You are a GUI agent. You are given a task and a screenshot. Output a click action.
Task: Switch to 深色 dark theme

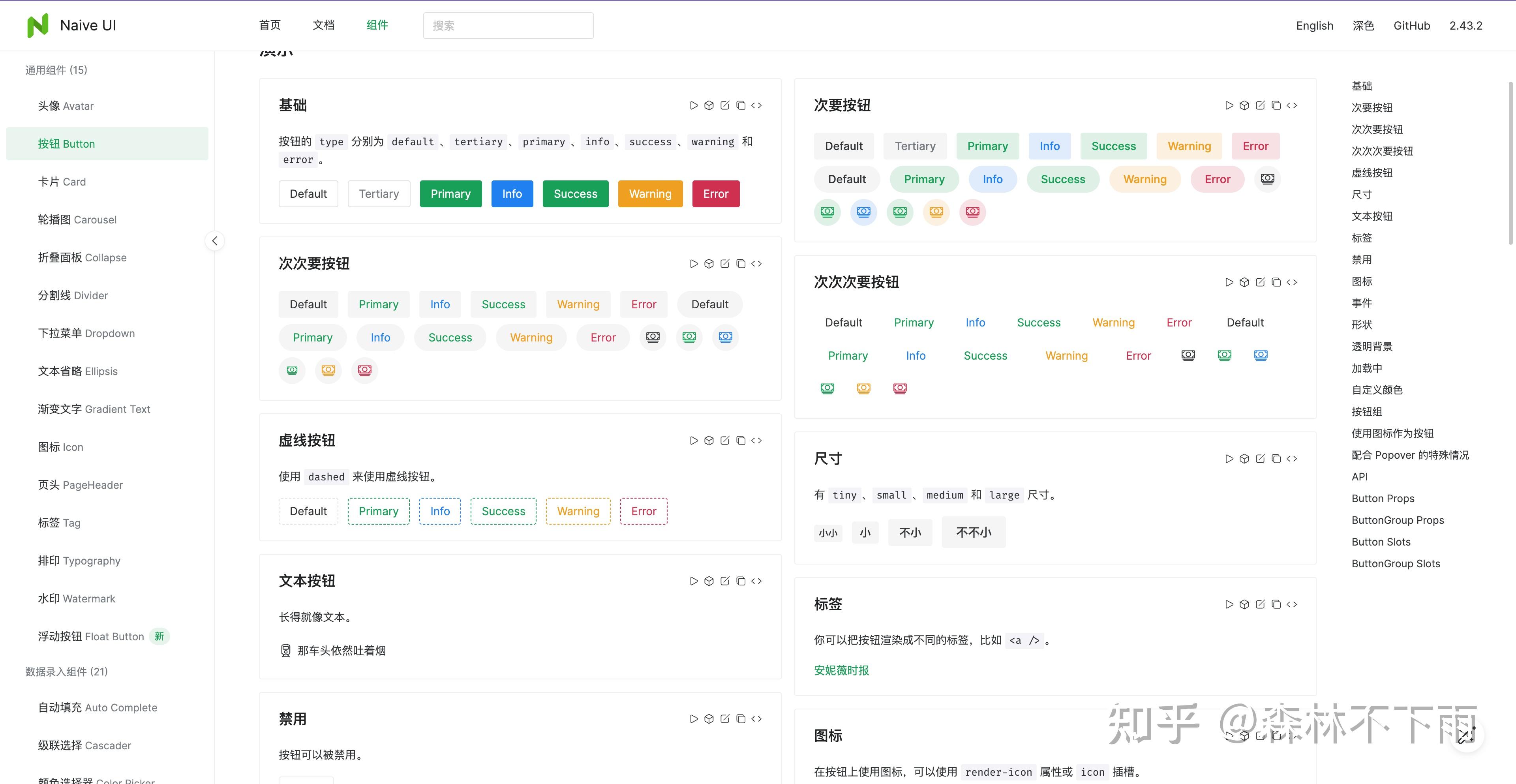pos(1363,25)
